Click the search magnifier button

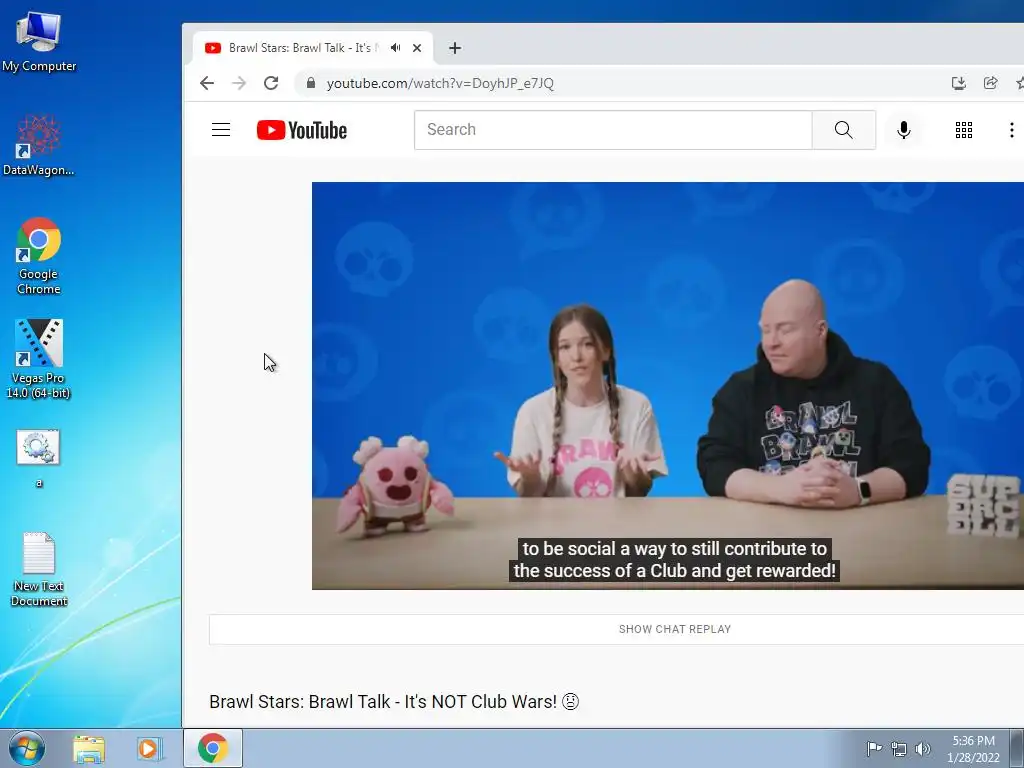[843, 130]
